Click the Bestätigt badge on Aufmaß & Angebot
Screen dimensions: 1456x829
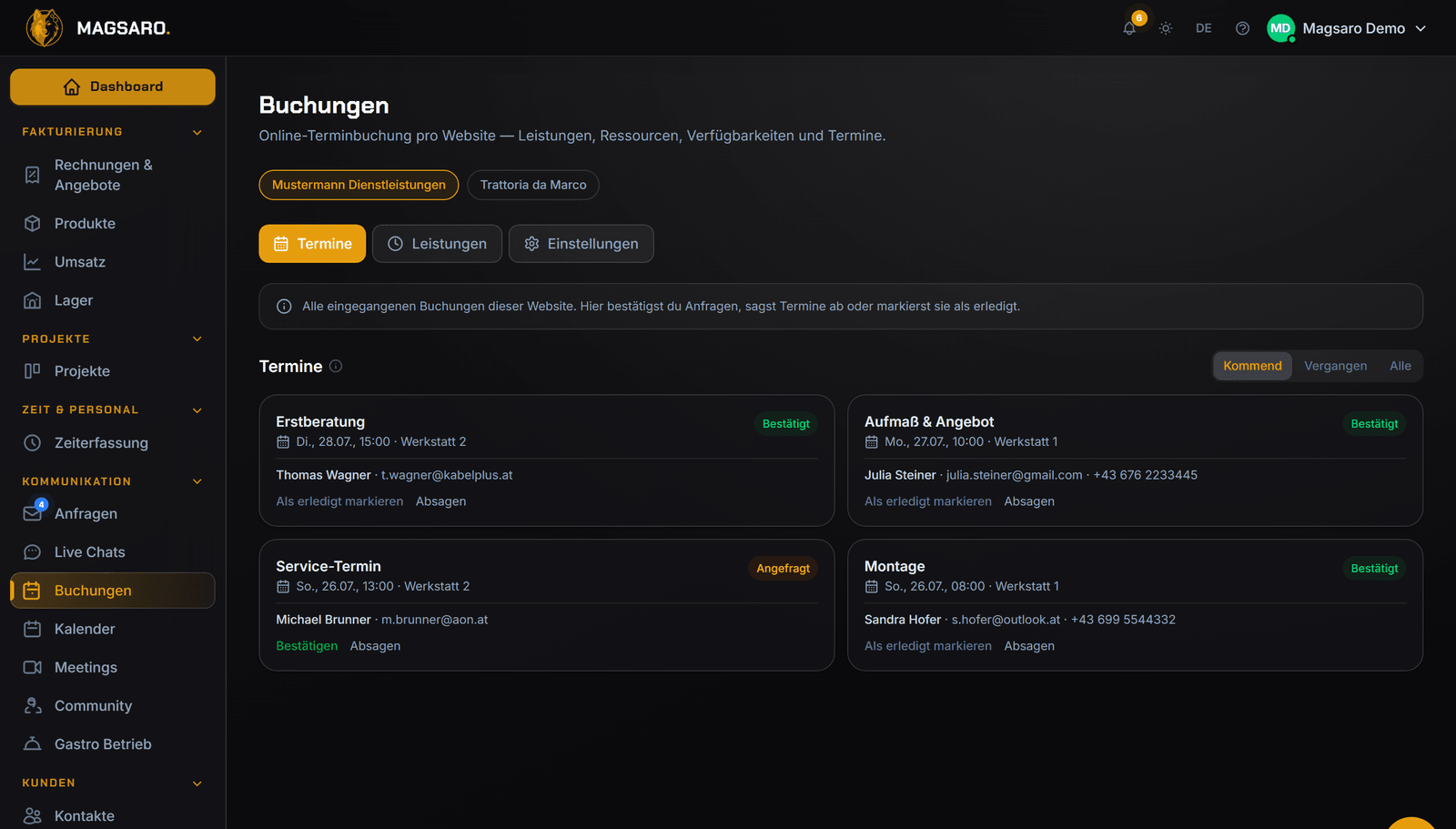click(1374, 424)
